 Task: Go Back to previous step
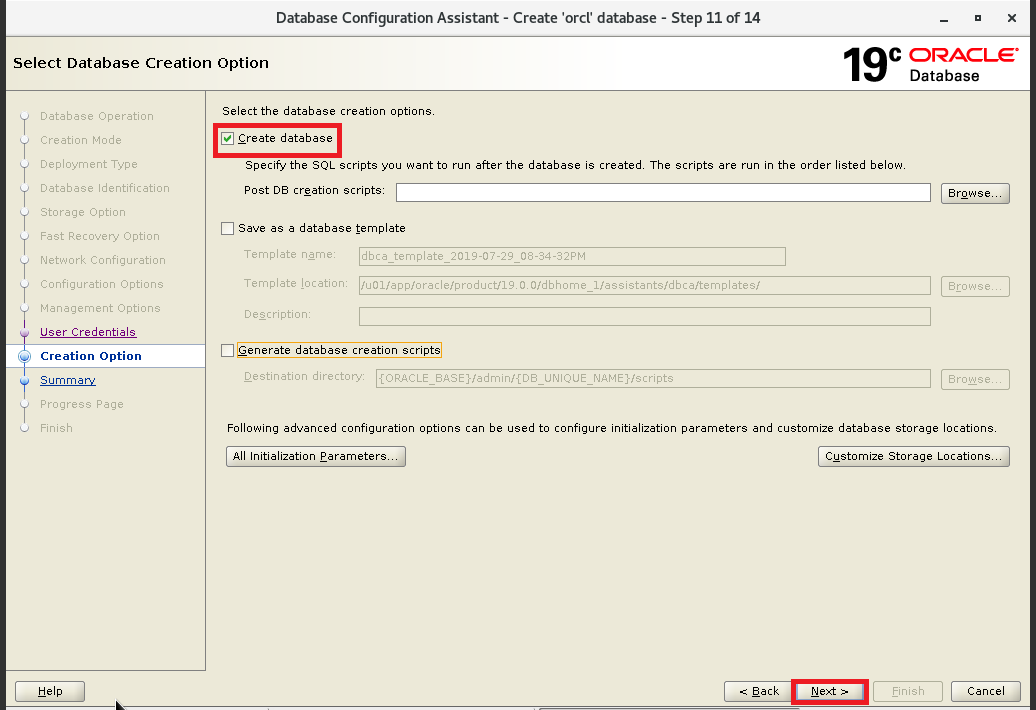tap(758, 691)
